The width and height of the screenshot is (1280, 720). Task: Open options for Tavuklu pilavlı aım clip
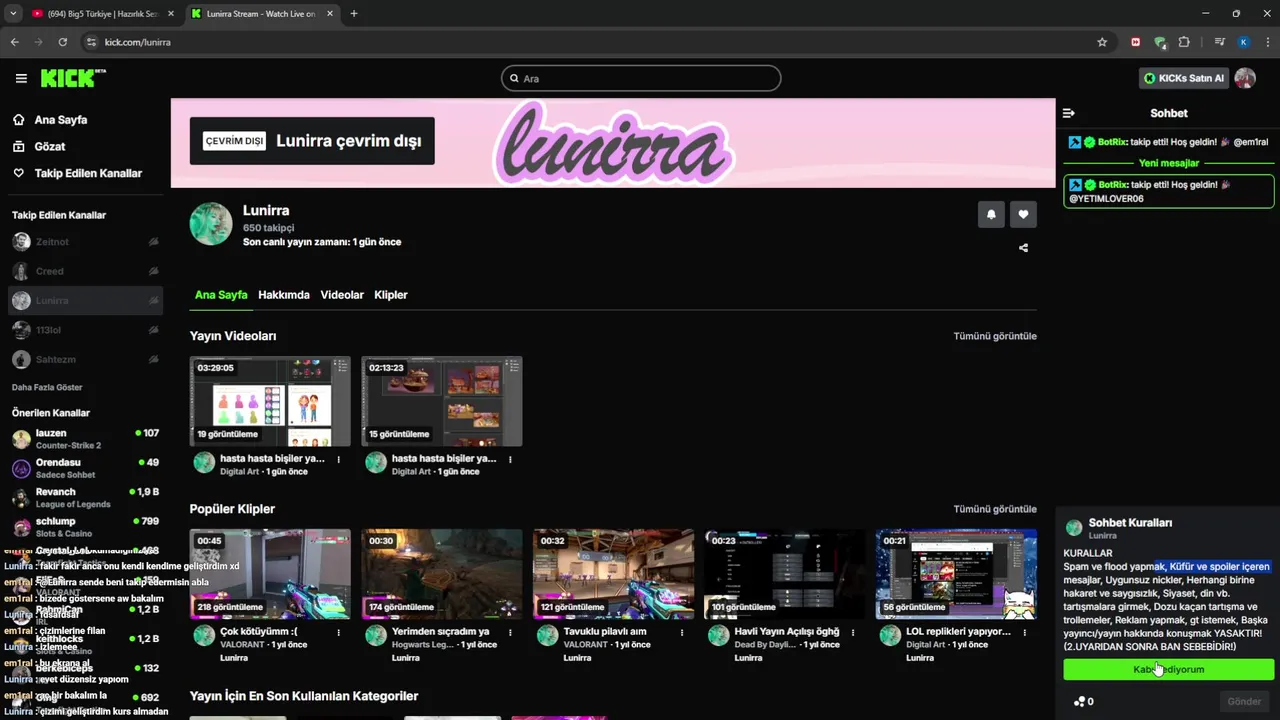(x=682, y=633)
